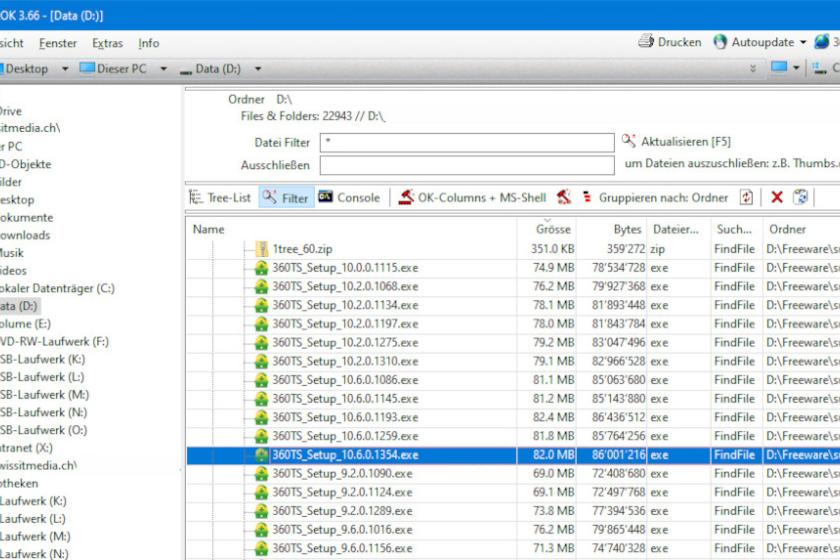Image resolution: width=840 pixels, height=560 pixels.
Task: Click the icon of 360TS_Setup_10.6.0.1193.exe
Action: tap(261, 417)
